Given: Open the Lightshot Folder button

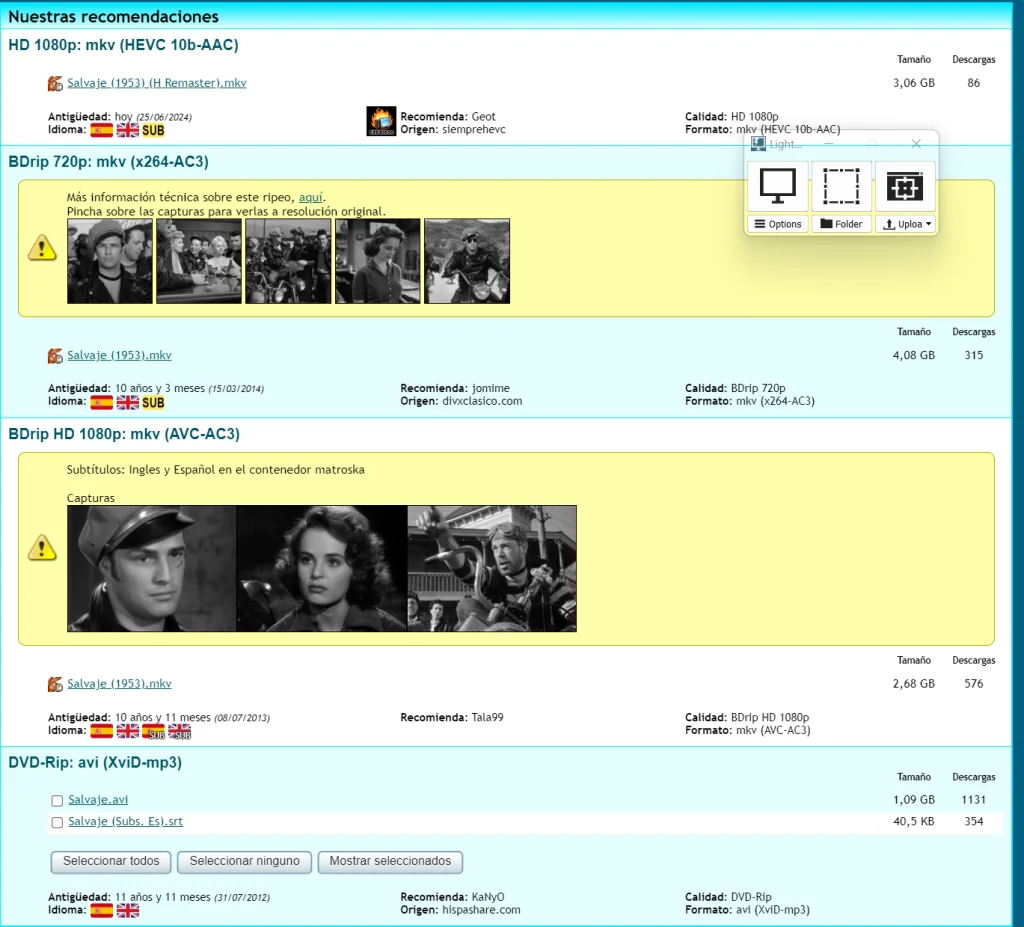Looking at the screenshot, I should click(x=840, y=224).
